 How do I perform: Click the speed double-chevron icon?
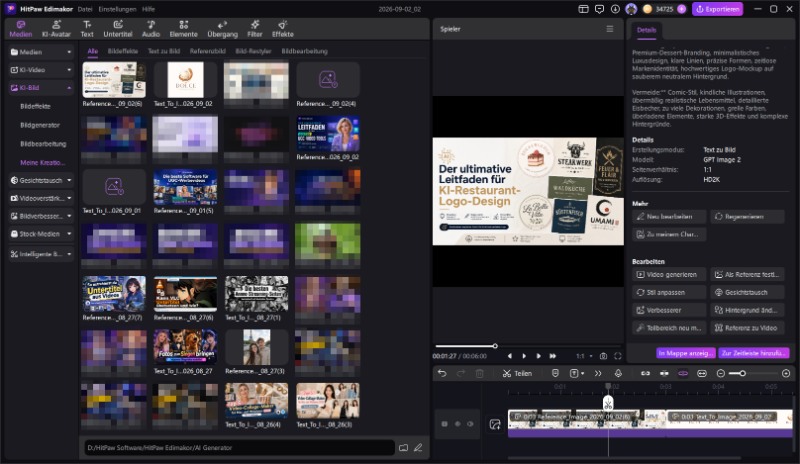click(598, 374)
